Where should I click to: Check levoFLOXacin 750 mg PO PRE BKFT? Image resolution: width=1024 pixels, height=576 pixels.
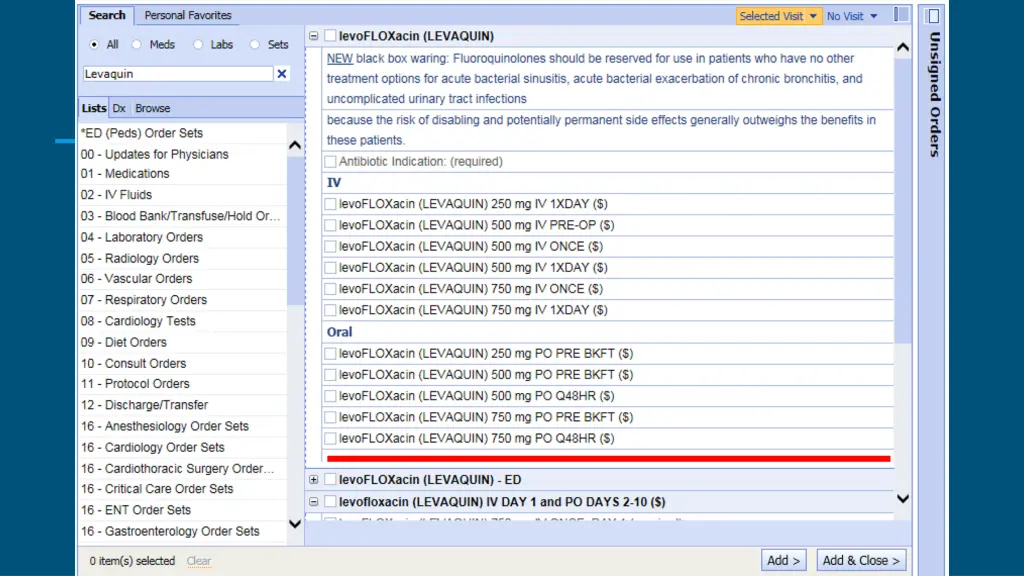click(x=330, y=417)
